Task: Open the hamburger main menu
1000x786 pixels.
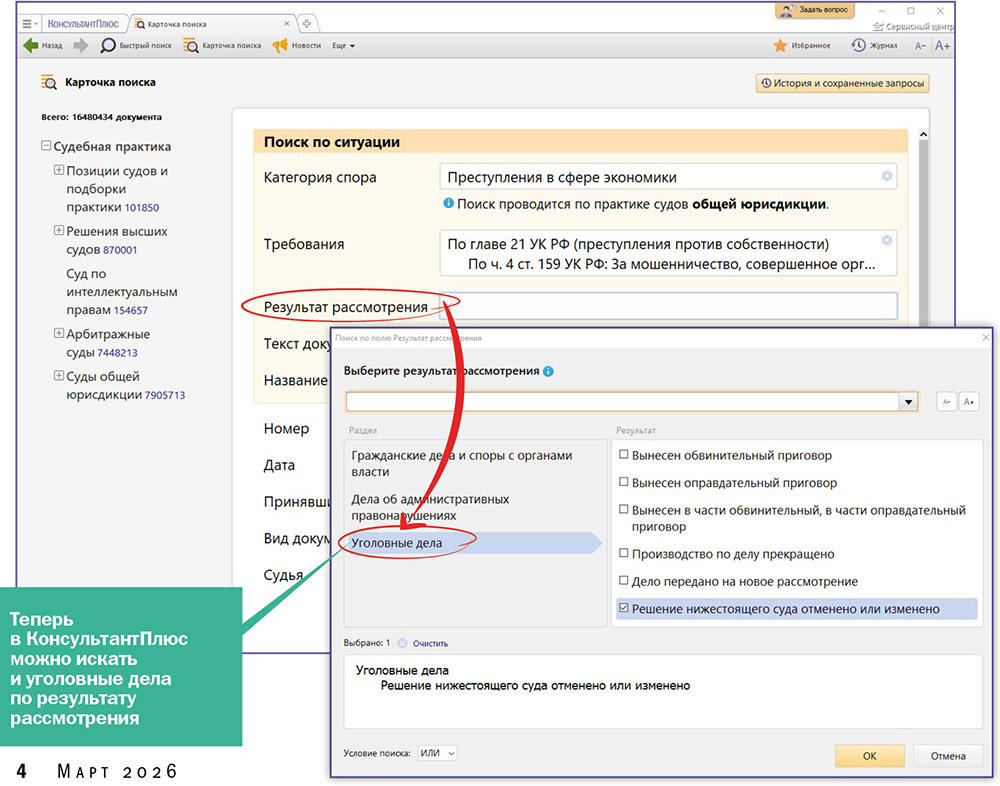Action: 27,24
